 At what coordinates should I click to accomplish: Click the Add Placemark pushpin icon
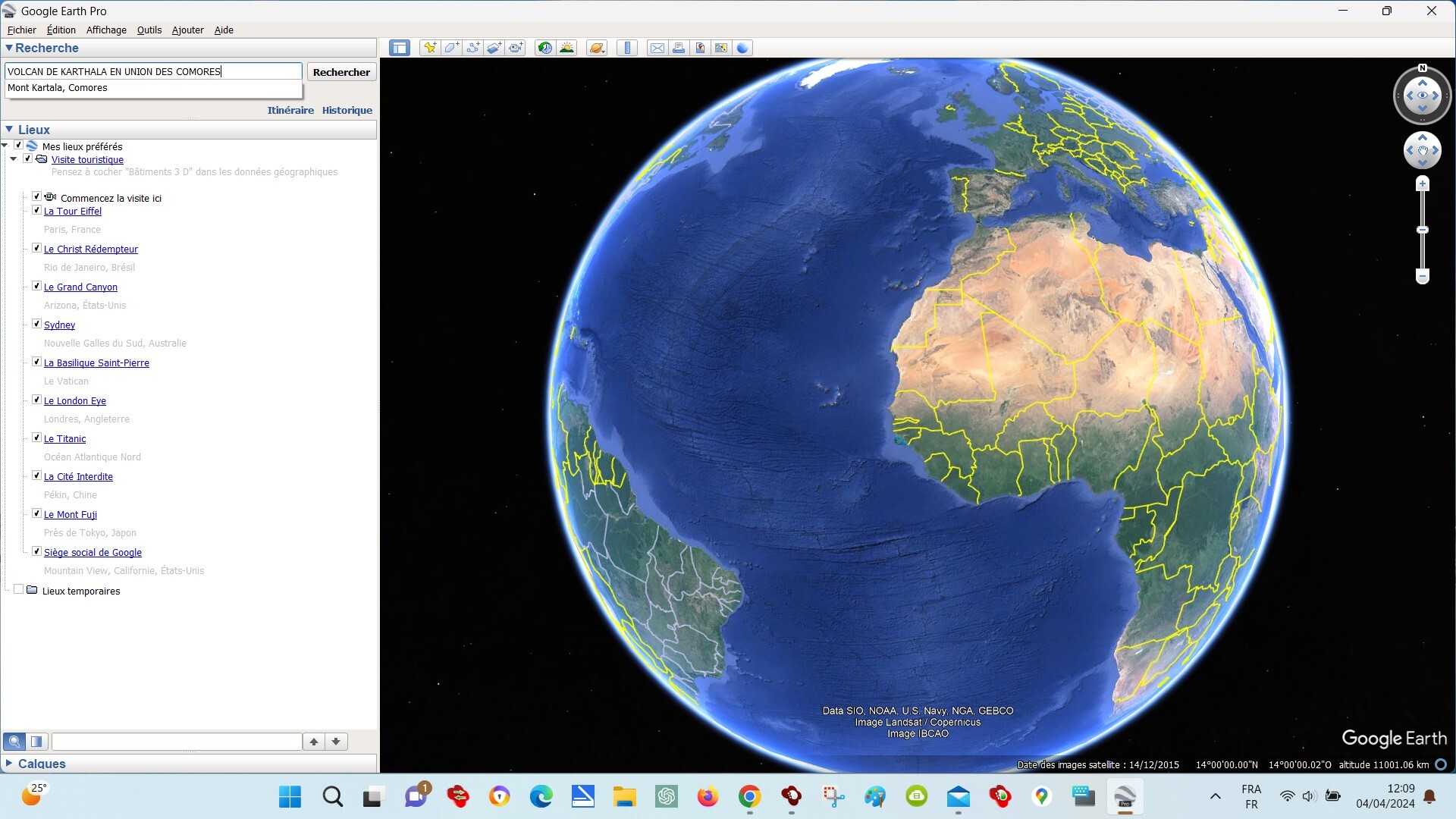tap(430, 48)
